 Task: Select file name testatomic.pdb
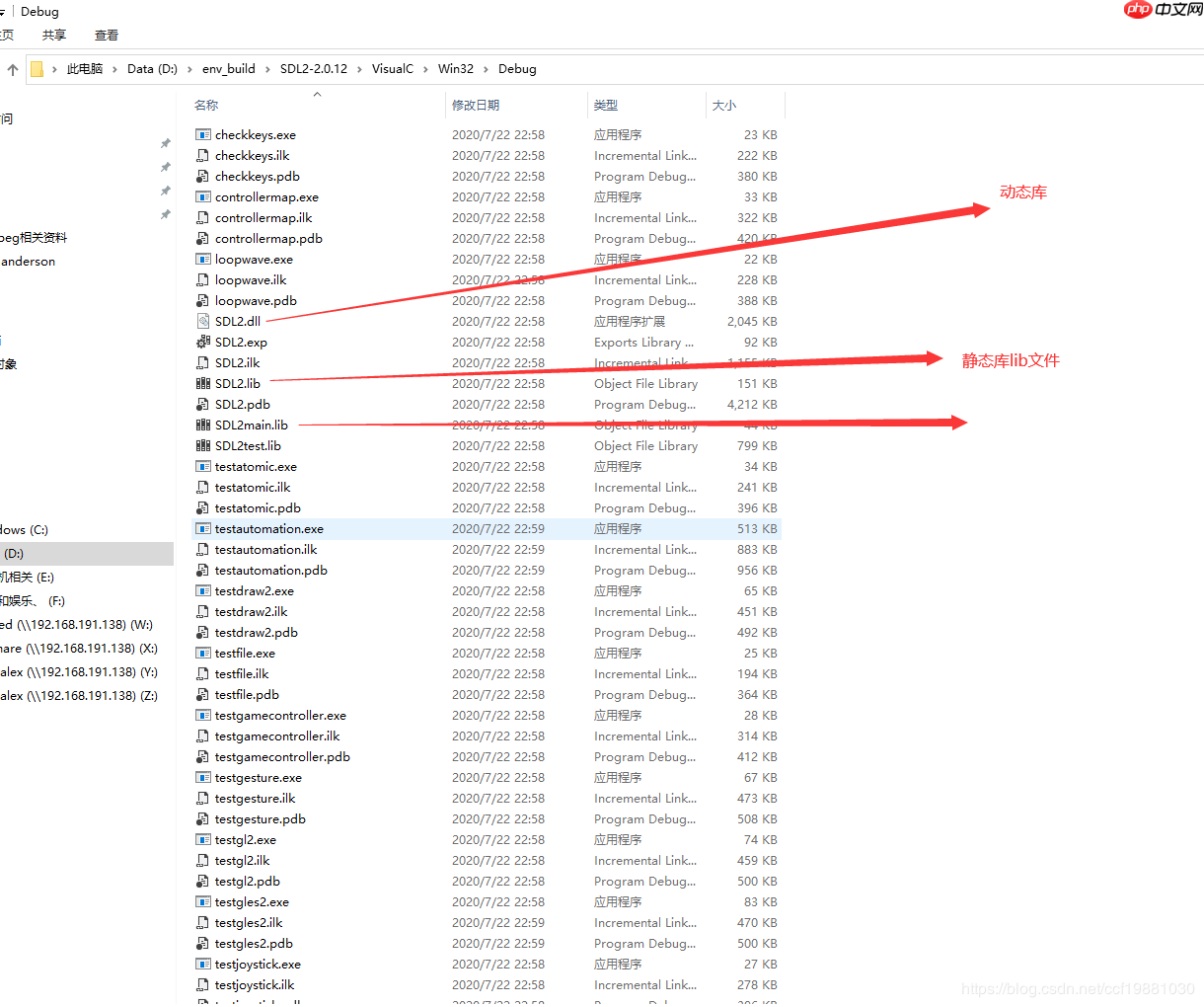(x=258, y=508)
